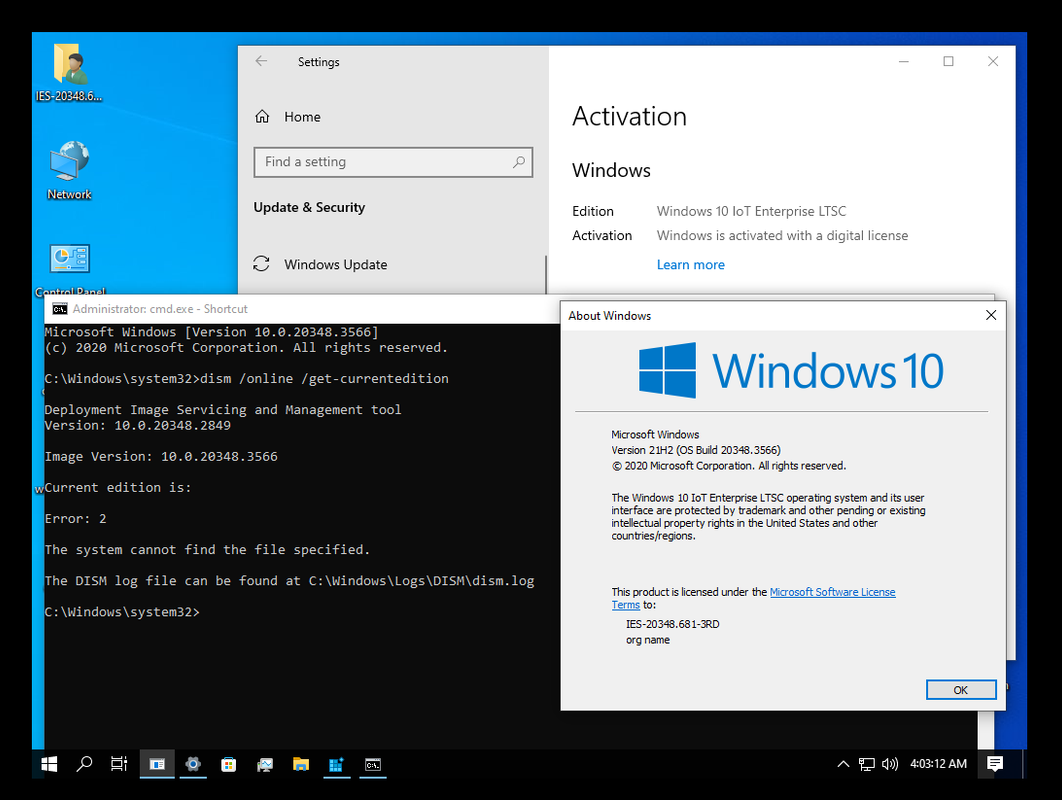Screen dimensions: 1062x800
Task: Click the Update & Security heading
Action: tap(309, 207)
